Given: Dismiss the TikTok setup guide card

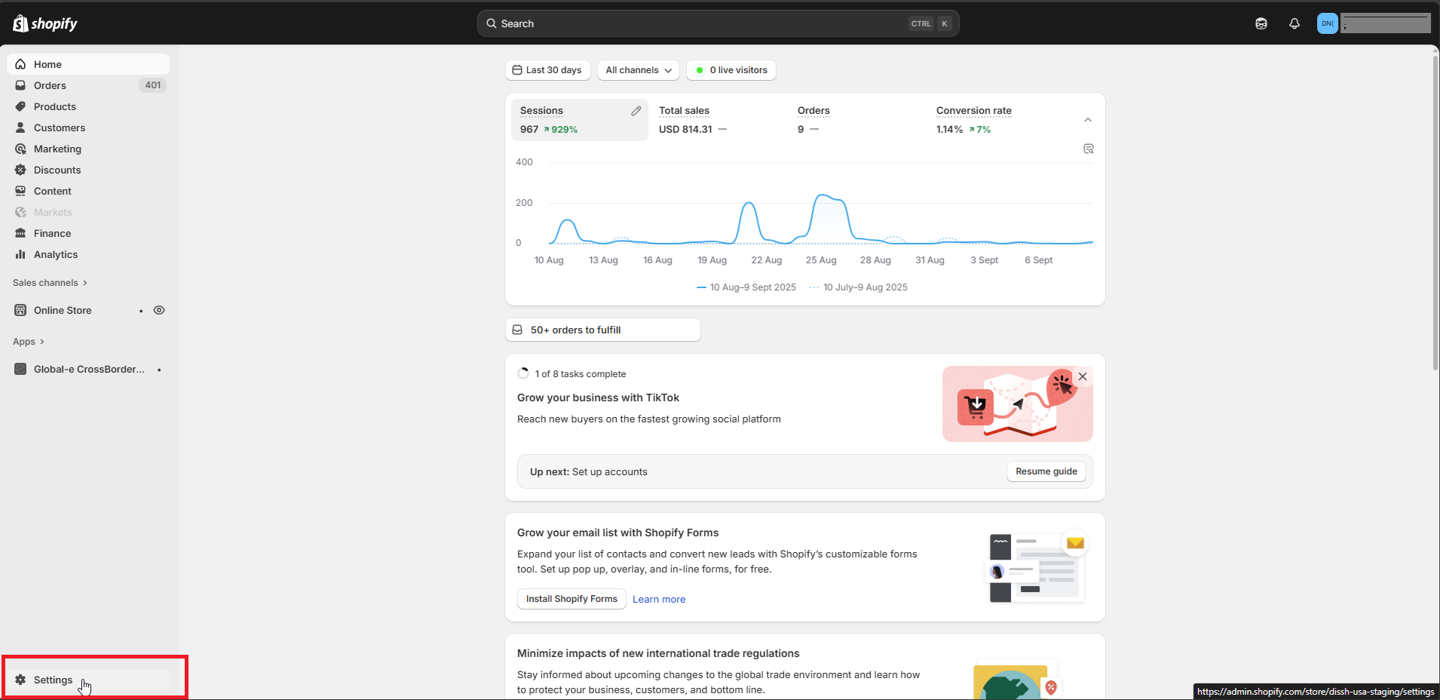Looking at the screenshot, I should click(1082, 377).
